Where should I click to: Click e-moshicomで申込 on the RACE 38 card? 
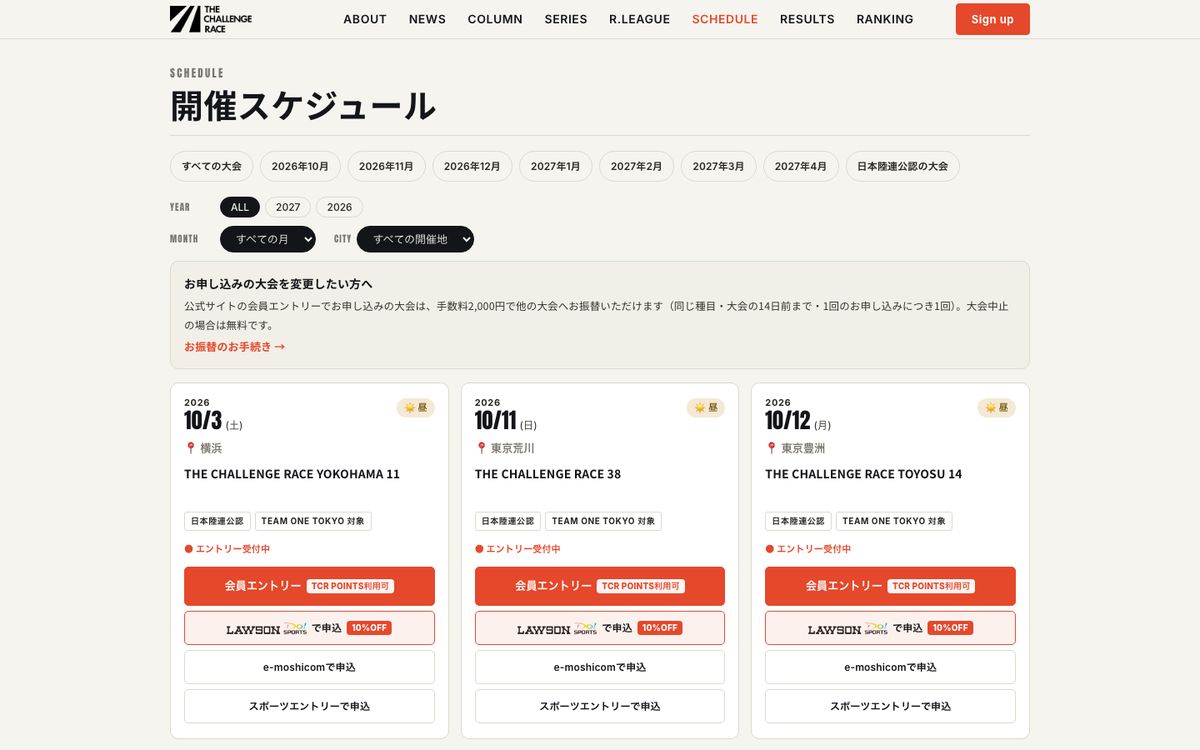coord(600,667)
